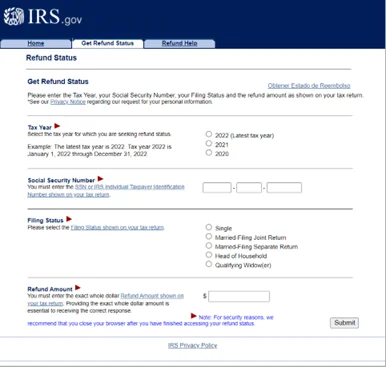Click the IRS.gov logo

pos(43,16)
